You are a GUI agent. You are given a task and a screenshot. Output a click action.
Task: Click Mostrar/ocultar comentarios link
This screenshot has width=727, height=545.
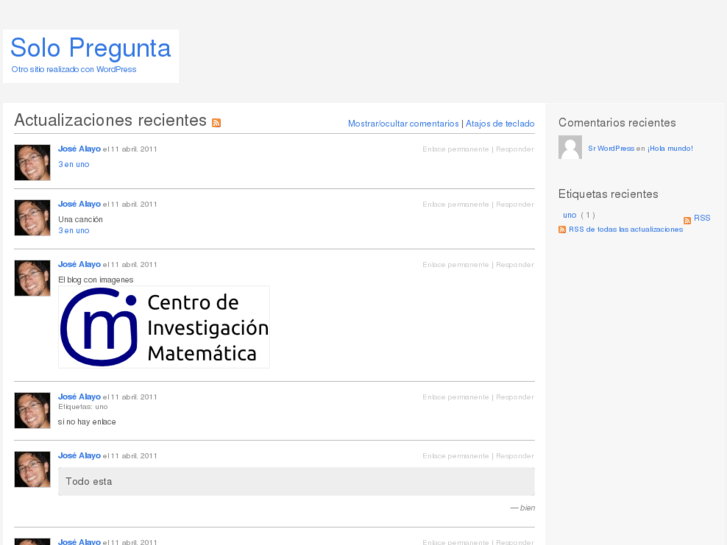click(403, 123)
